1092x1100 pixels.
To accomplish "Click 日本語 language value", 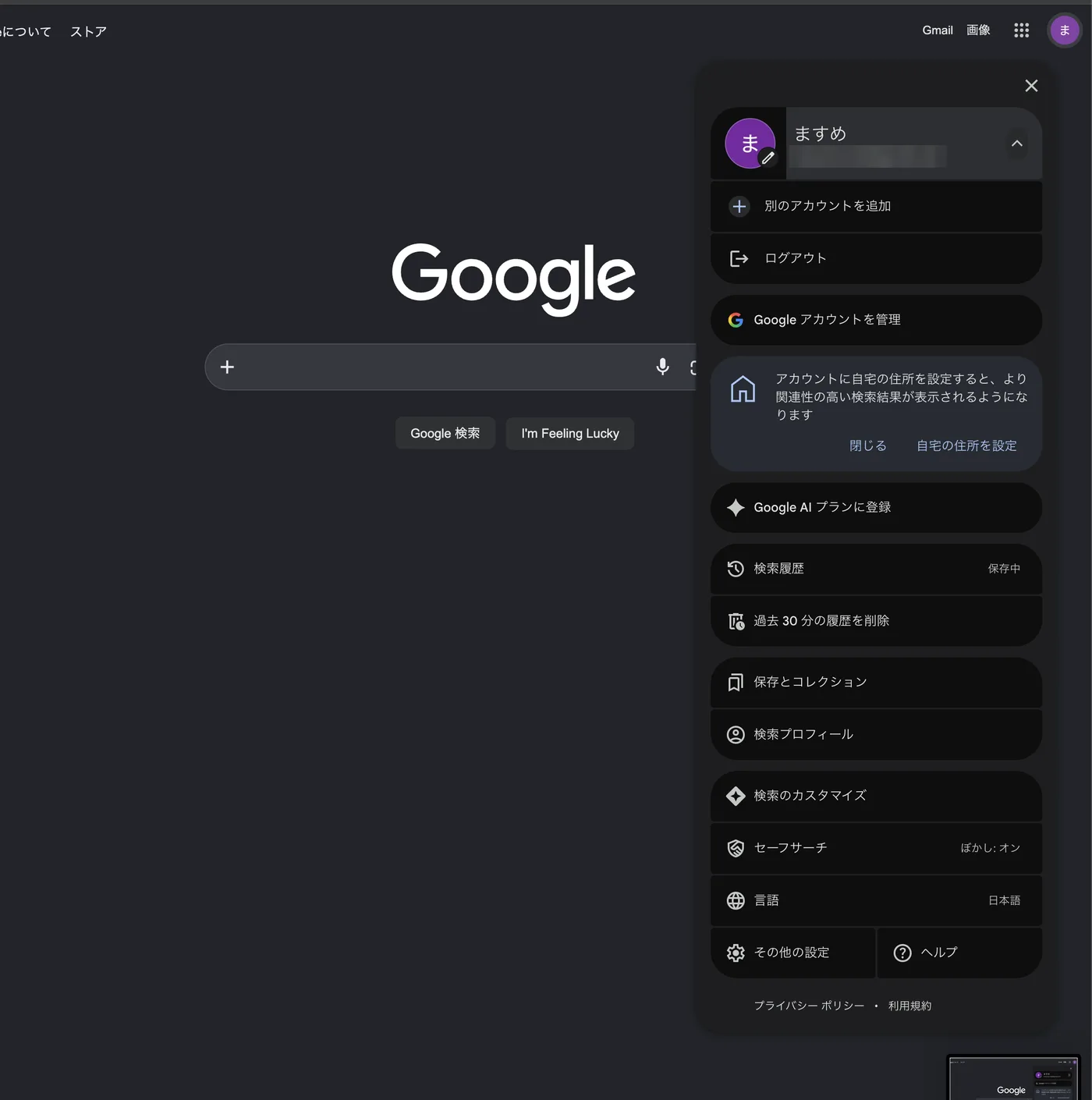I will [1005, 900].
